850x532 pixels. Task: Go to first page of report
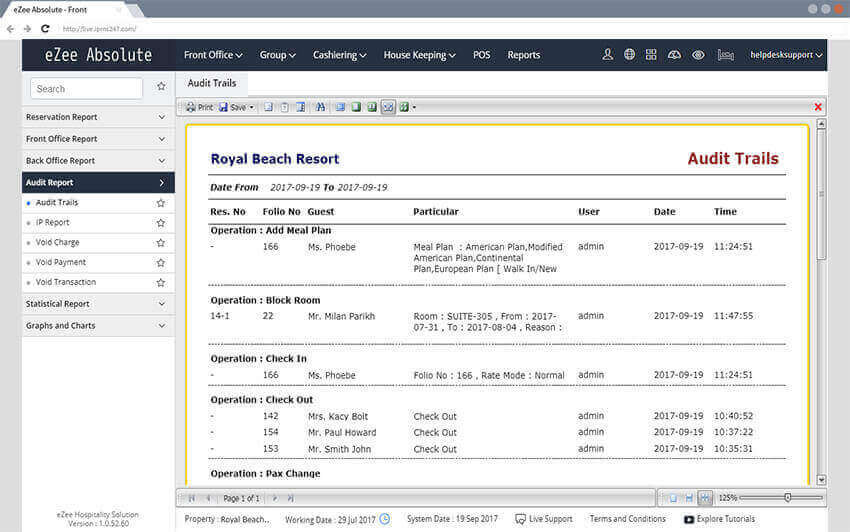click(x=192, y=498)
